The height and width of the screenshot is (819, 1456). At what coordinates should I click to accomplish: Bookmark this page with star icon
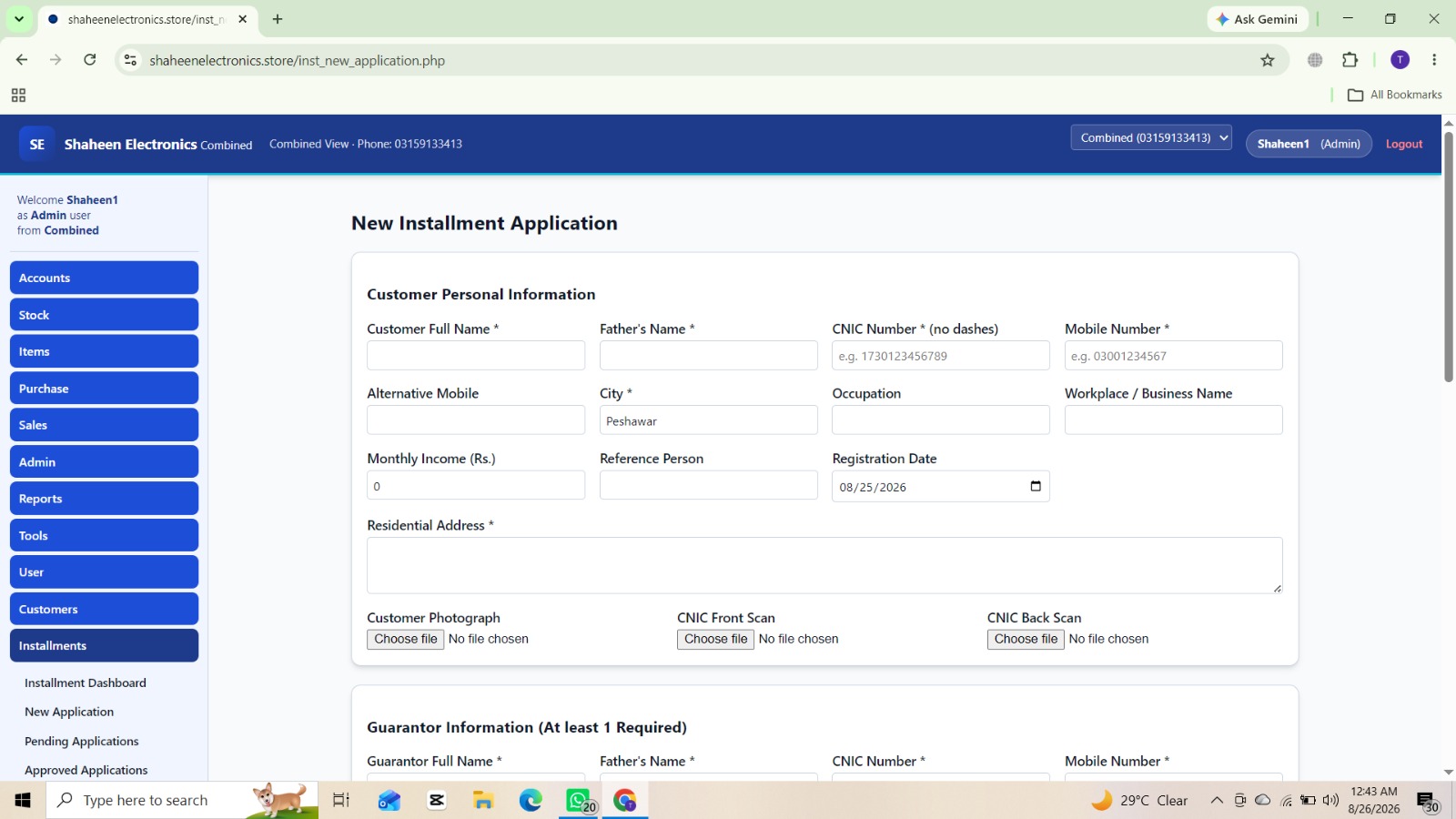click(x=1268, y=60)
